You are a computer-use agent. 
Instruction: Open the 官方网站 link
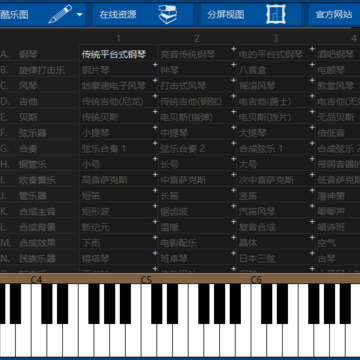click(334, 15)
